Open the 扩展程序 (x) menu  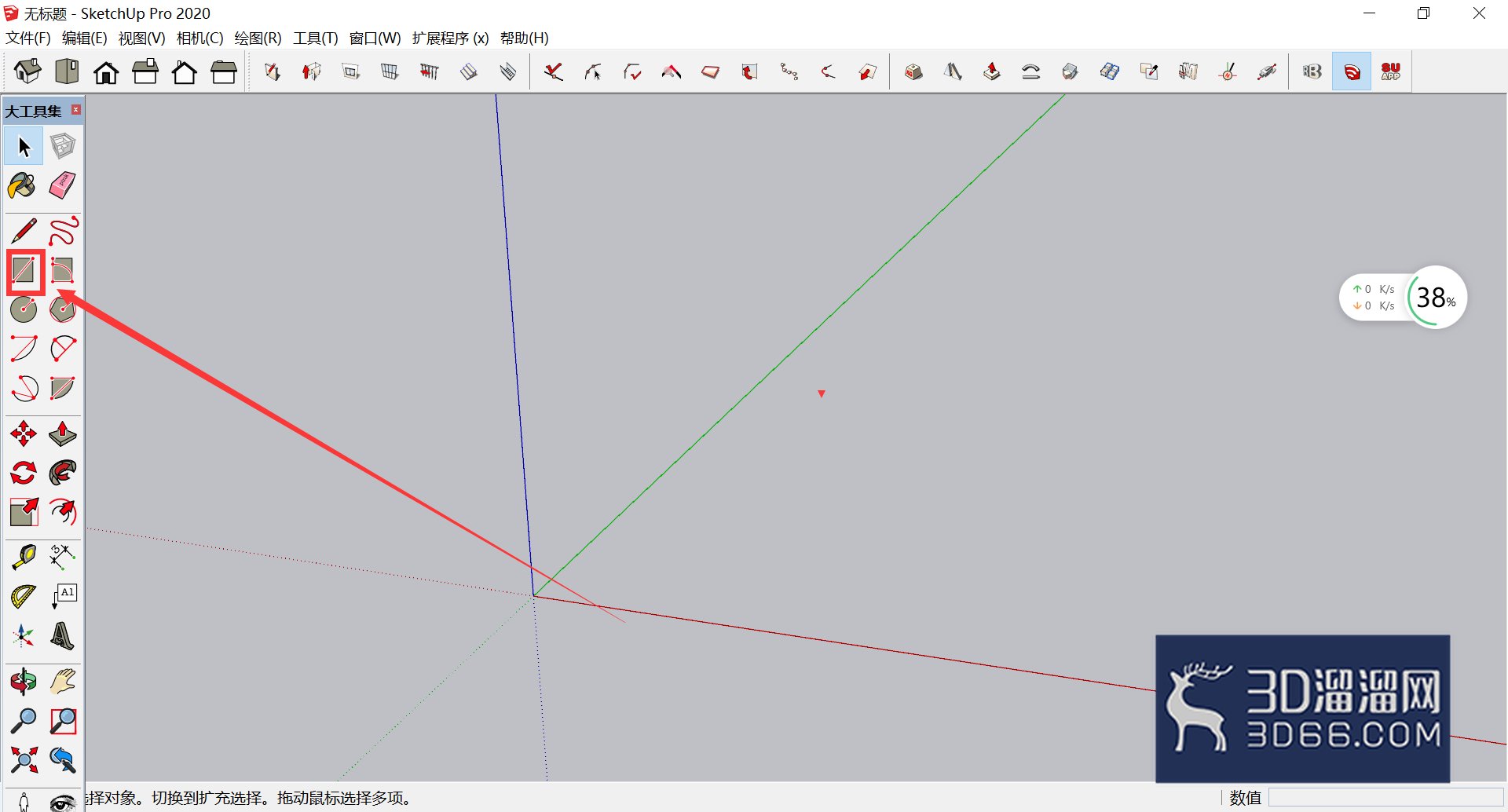[x=450, y=38]
